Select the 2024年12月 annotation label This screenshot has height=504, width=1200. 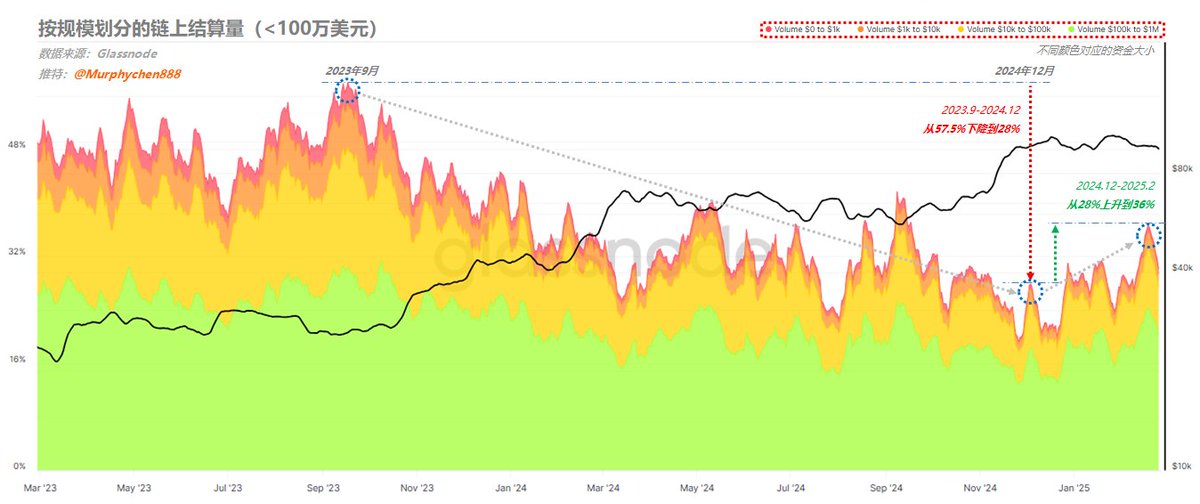click(x=1027, y=70)
